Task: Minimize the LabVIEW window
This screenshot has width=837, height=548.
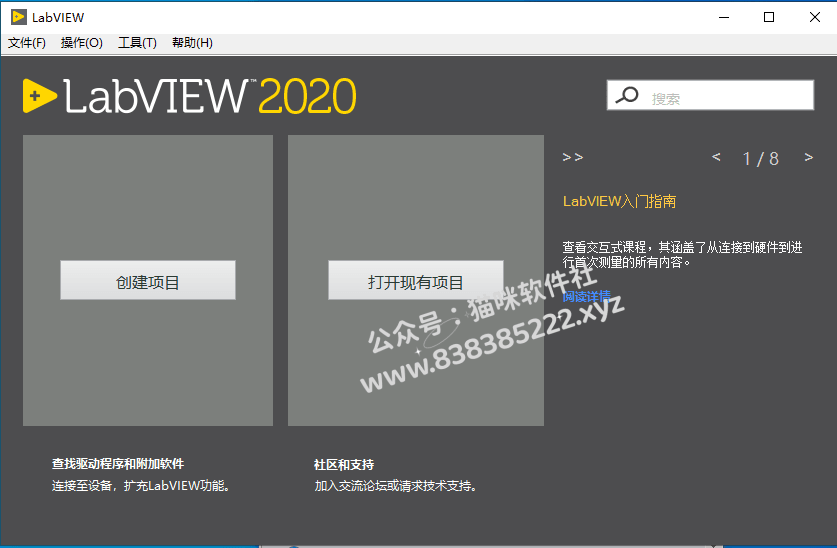Action: pos(724,17)
